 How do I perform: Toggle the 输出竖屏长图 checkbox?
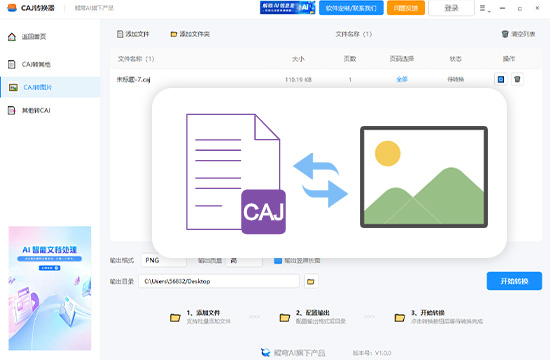pyautogui.click(x=278, y=260)
